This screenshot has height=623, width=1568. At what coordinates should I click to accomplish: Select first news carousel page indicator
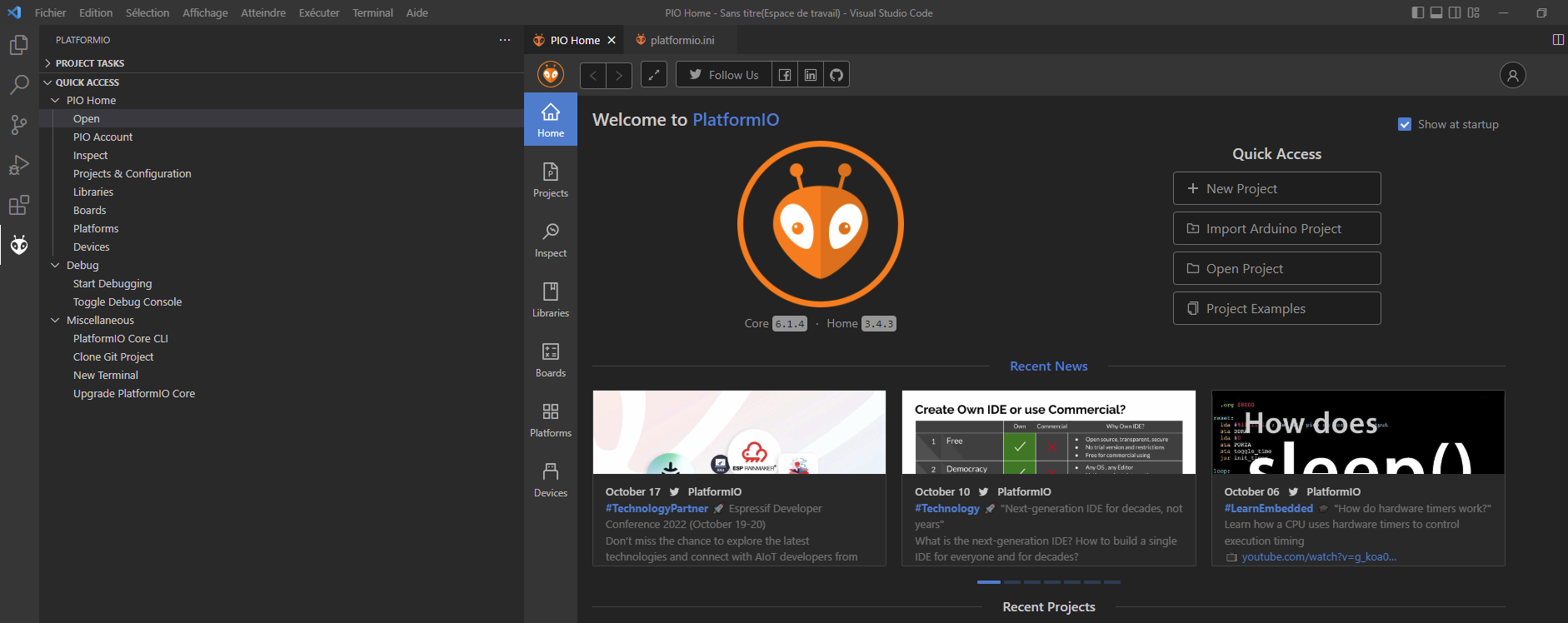click(988, 582)
